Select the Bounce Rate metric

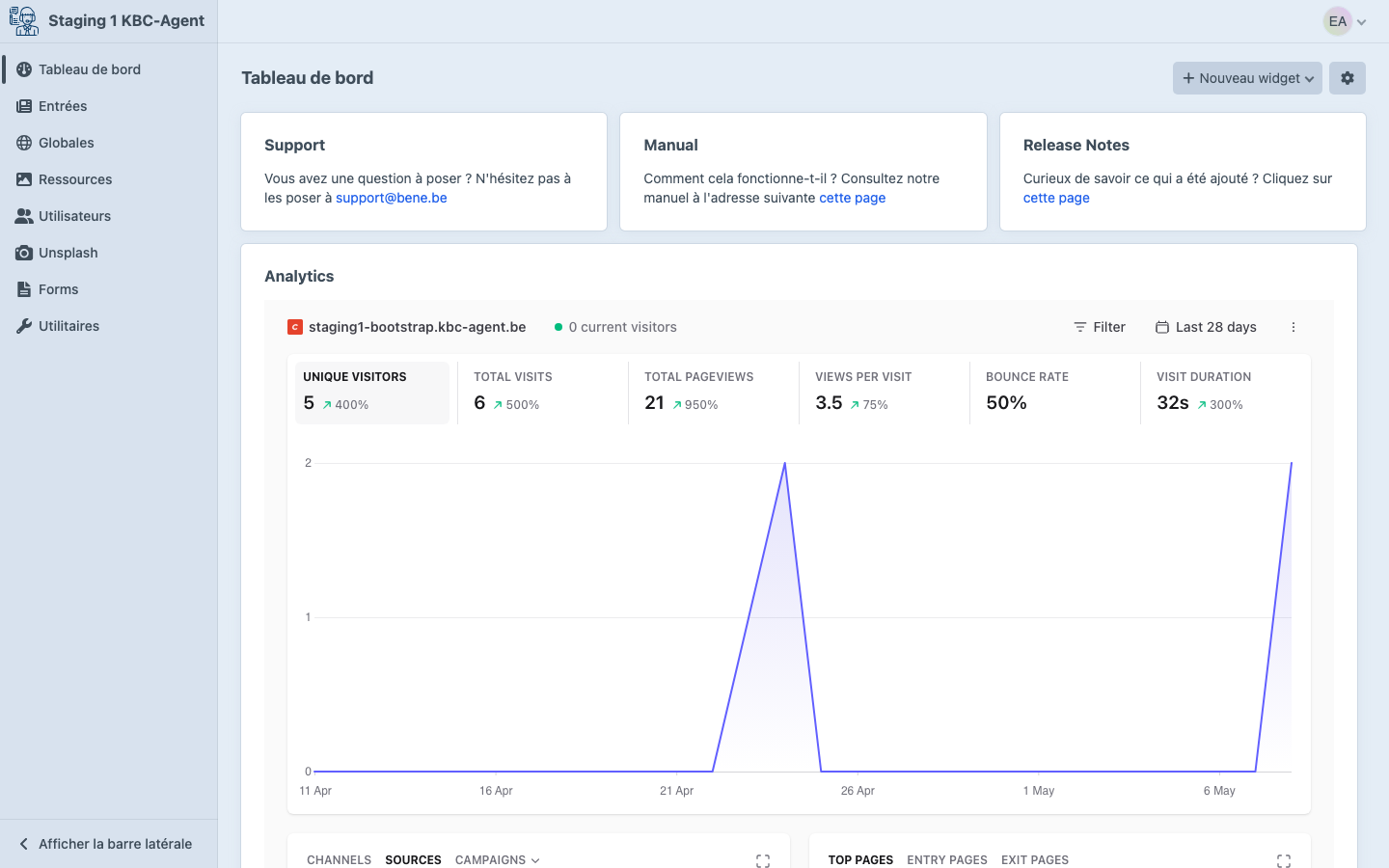pos(1055,393)
